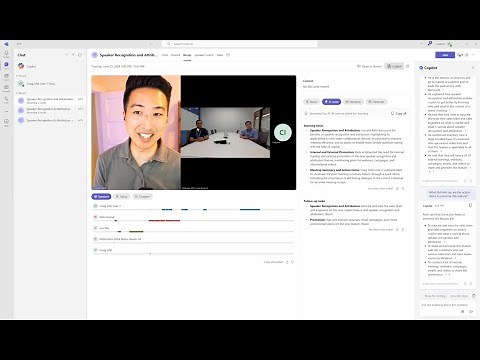Send the Copilot message

tap(471, 312)
